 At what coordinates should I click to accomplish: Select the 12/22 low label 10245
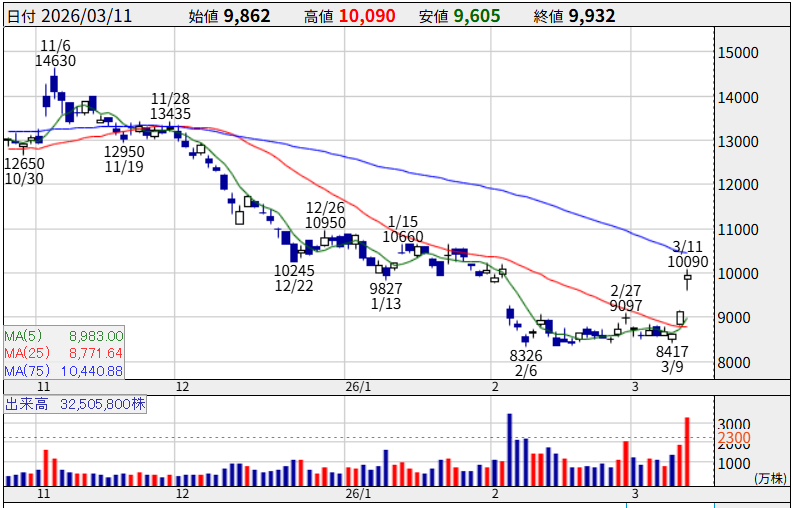point(295,270)
